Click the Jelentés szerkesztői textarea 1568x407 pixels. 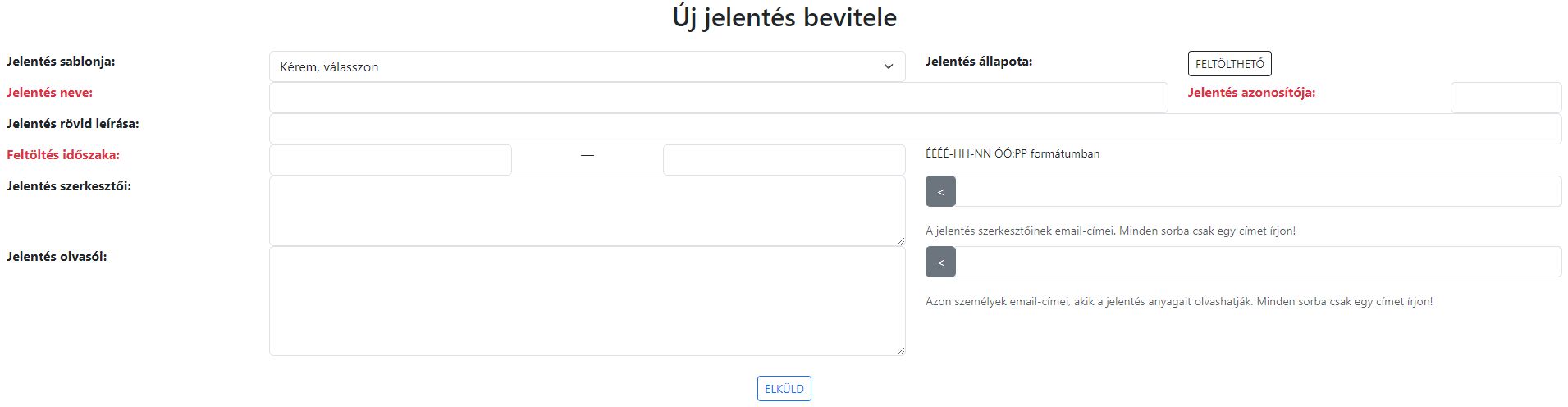pyautogui.click(x=587, y=211)
